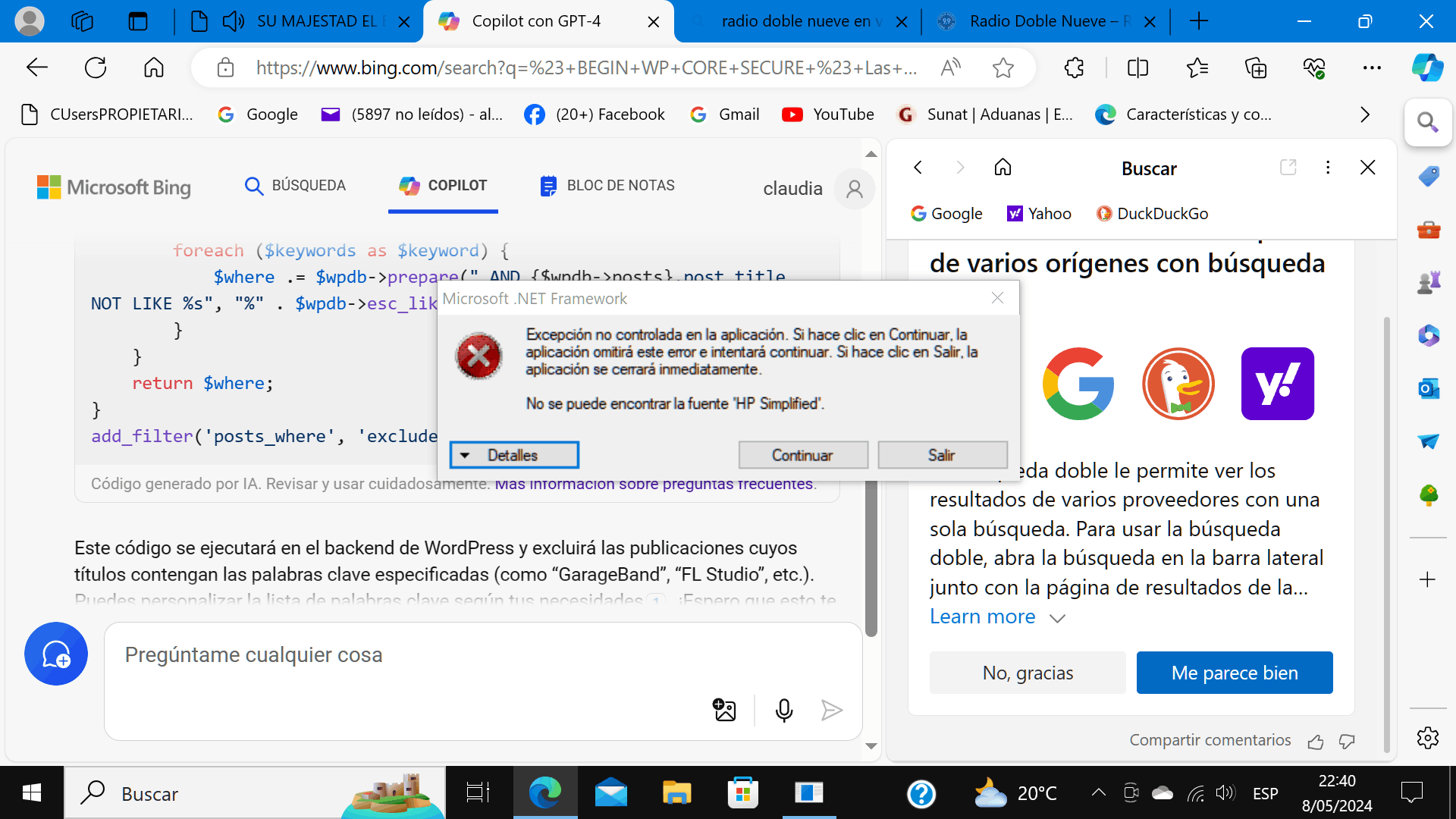Select the BÚSQUEDA tab

pos(295,186)
